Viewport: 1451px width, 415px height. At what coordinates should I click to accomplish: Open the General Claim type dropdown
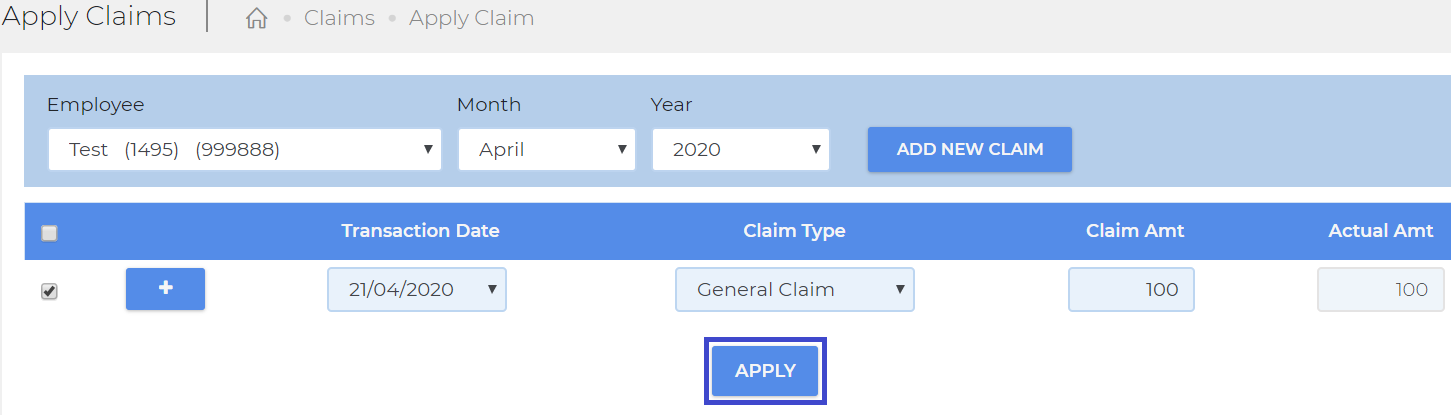pyautogui.click(x=795, y=290)
